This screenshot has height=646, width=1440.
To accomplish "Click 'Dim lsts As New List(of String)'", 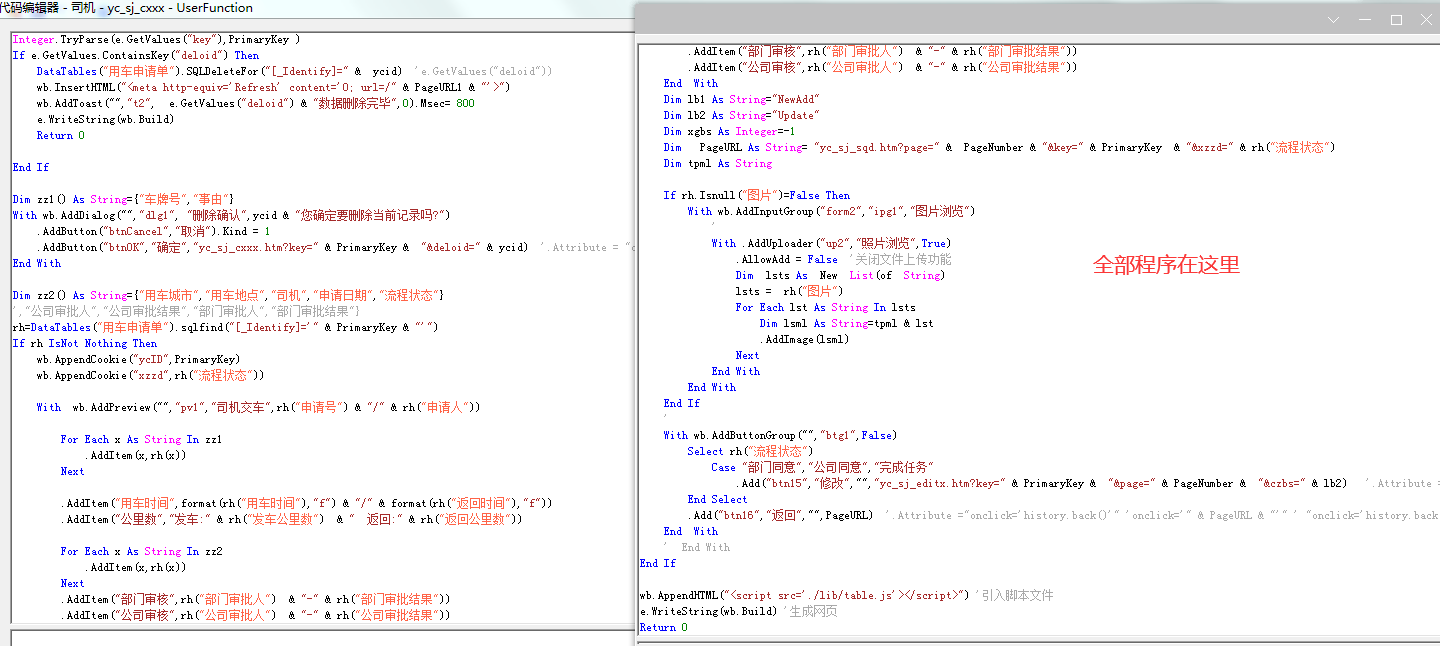I will (x=838, y=275).
